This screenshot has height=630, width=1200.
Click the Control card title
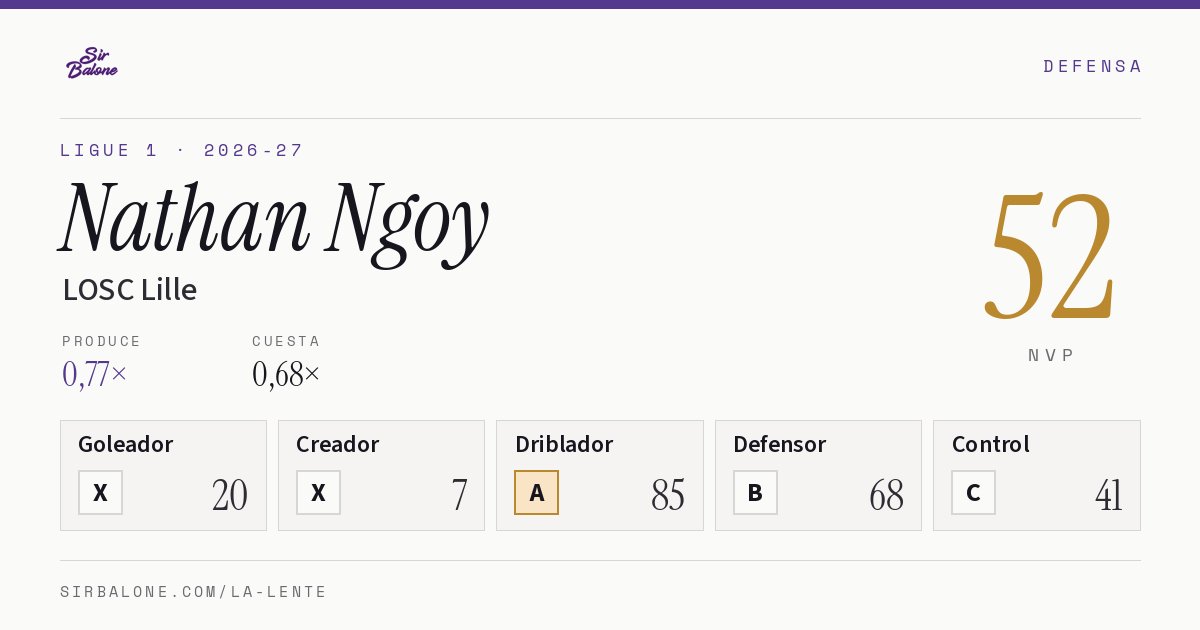pos(990,444)
